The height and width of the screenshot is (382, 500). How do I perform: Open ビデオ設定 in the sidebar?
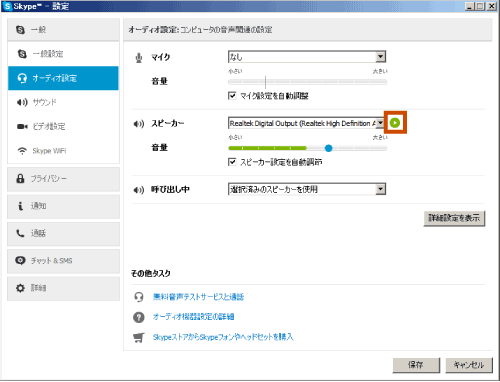[x=63, y=126]
